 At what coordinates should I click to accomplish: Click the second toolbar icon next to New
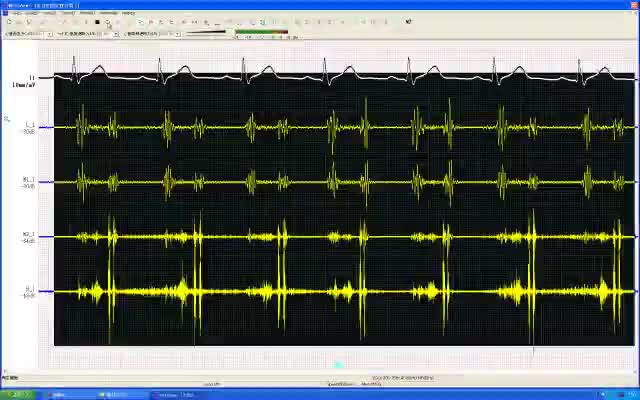coord(18,22)
